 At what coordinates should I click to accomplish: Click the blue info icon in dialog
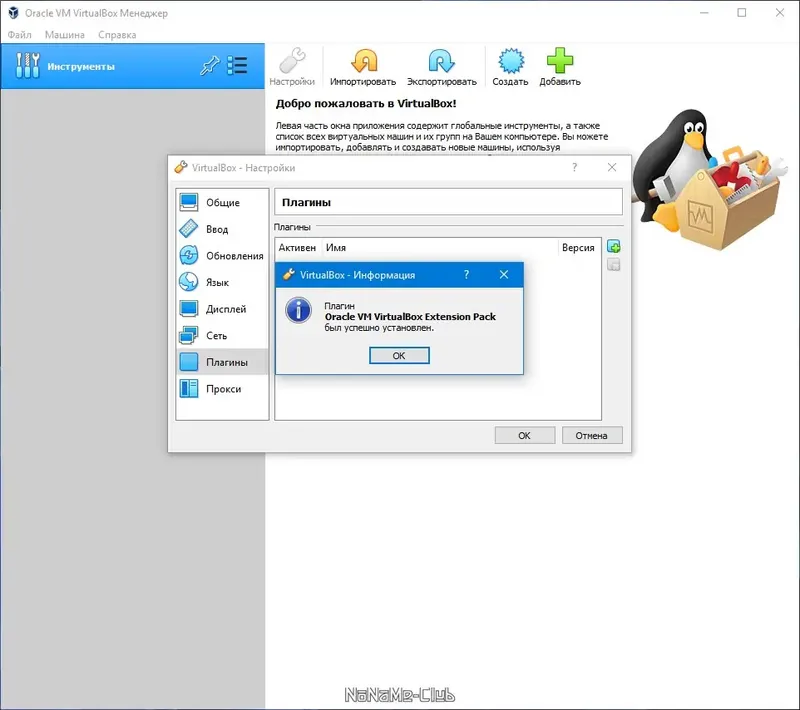tap(298, 310)
